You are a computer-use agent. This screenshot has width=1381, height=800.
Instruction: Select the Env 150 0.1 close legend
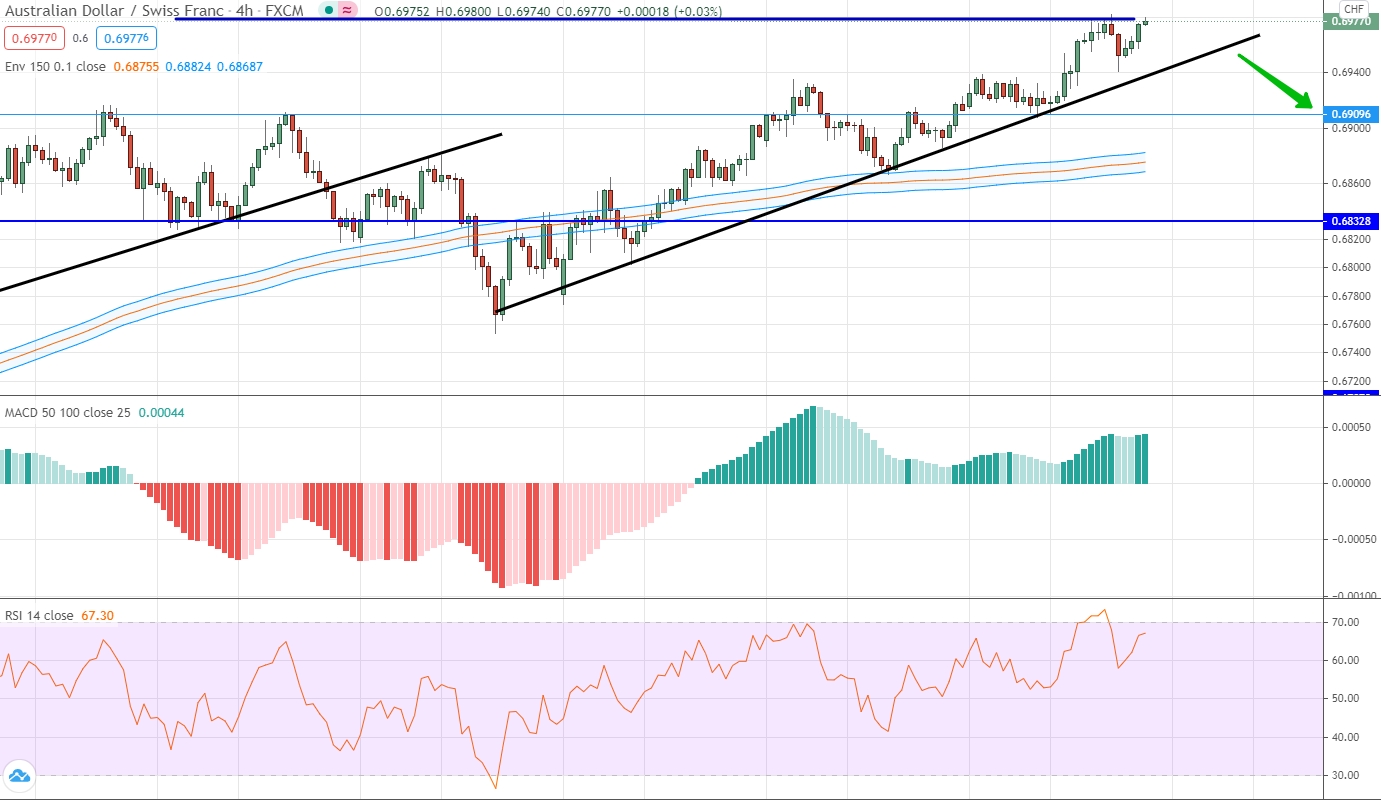tap(55, 66)
